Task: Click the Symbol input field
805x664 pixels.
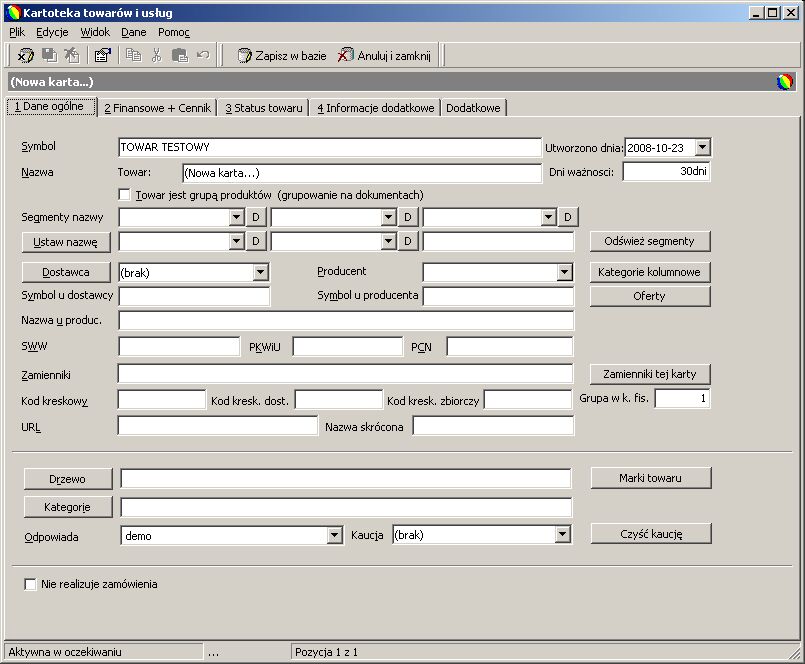Action: [330, 147]
